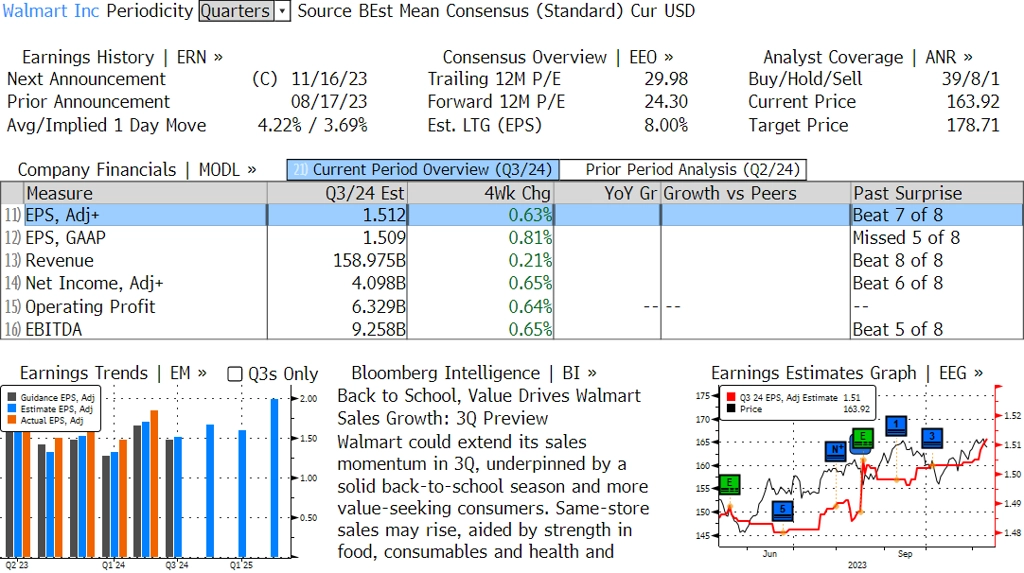Click the black Price legend square
This screenshot has width=1024, height=573.
pos(731,409)
